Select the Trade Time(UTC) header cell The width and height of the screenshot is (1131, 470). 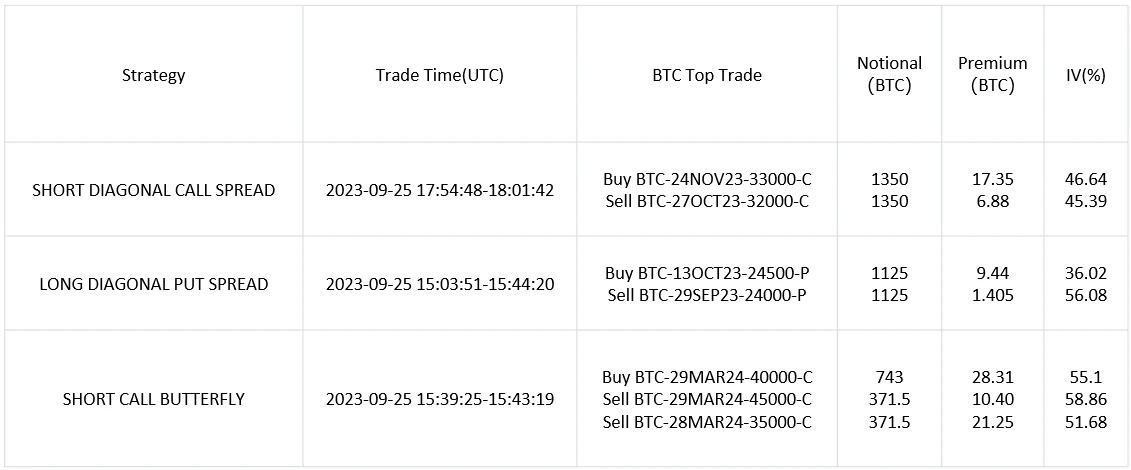[x=439, y=75]
